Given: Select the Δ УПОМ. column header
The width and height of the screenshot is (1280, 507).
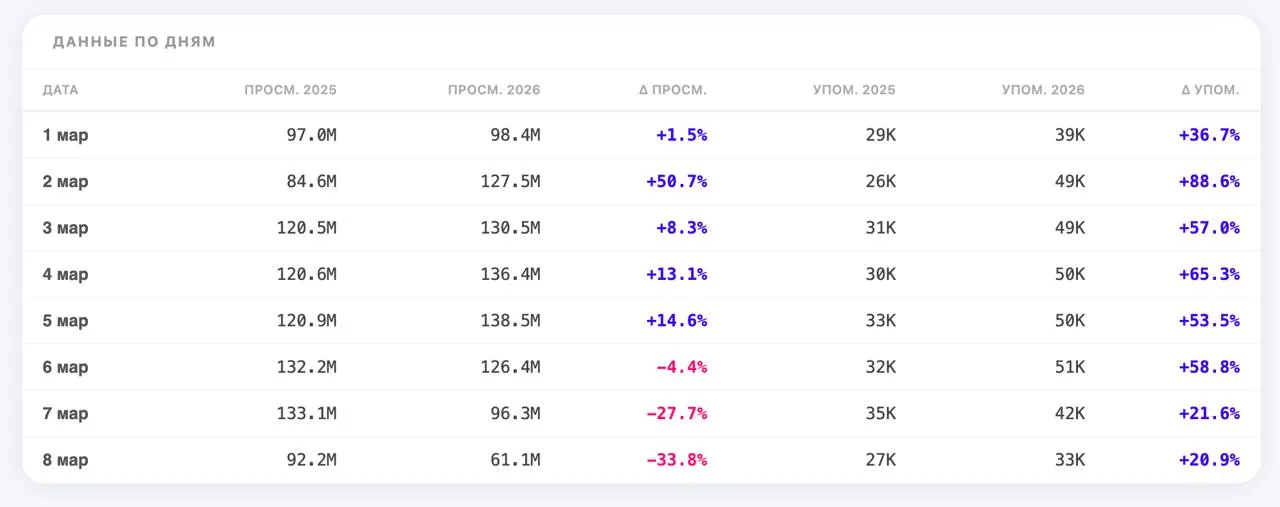Looking at the screenshot, I should [1210, 90].
